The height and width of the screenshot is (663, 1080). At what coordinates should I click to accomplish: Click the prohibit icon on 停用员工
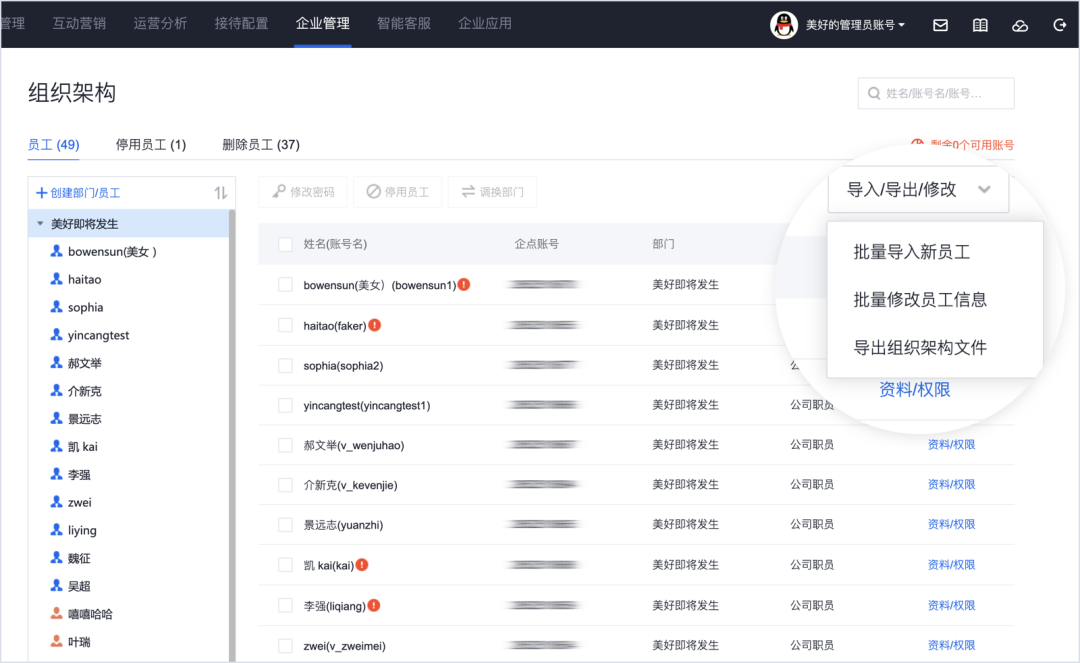(x=373, y=191)
